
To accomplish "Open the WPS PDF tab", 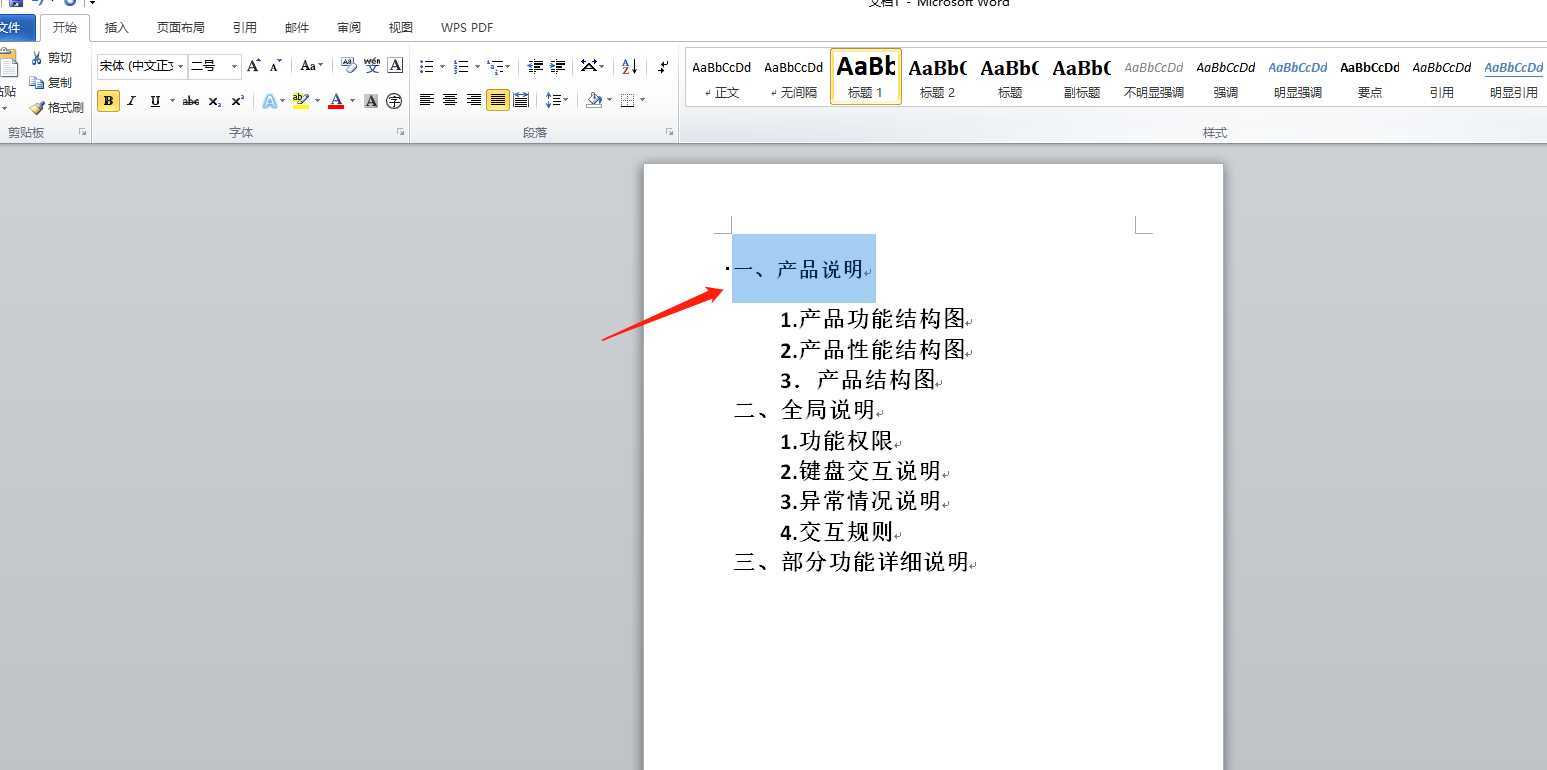I will click(467, 28).
